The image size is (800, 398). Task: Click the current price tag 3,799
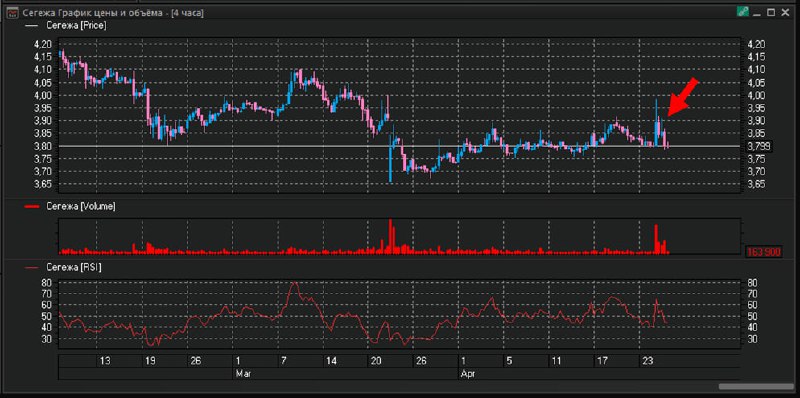(758, 147)
